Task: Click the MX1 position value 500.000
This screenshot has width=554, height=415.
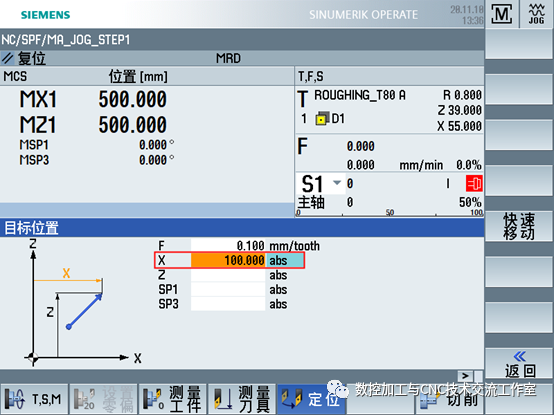Action: point(132,99)
